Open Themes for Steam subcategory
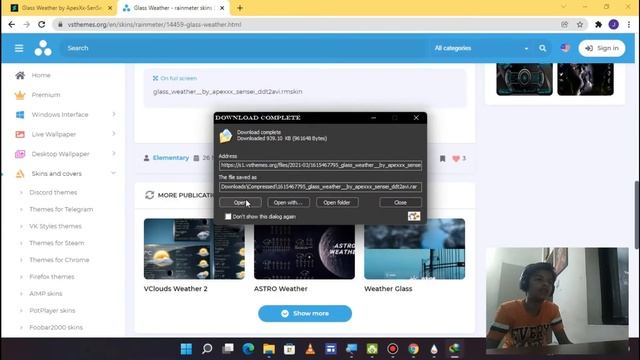The image size is (640, 360). tap(57, 243)
